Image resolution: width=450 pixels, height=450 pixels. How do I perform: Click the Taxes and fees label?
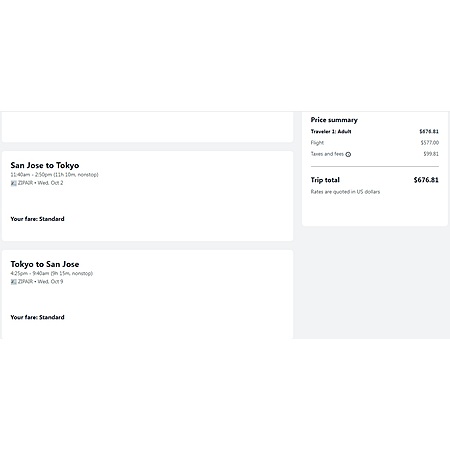pyautogui.click(x=327, y=154)
